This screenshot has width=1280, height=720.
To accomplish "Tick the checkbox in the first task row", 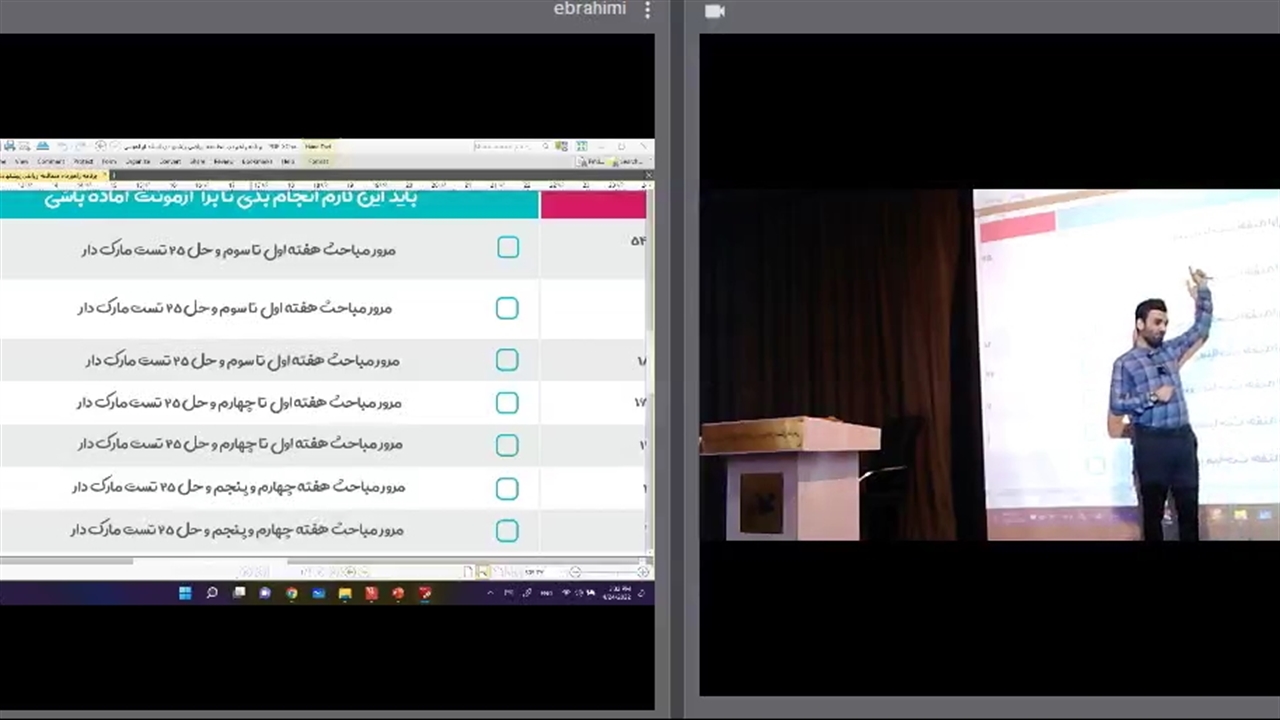I will tap(508, 248).
